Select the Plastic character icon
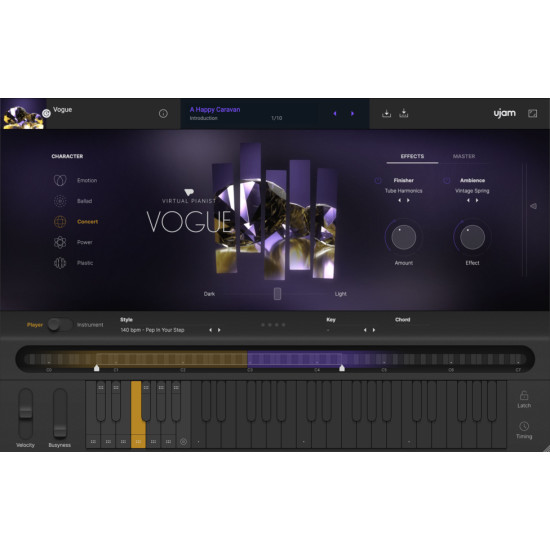The width and height of the screenshot is (550, 550). [60, 263]
